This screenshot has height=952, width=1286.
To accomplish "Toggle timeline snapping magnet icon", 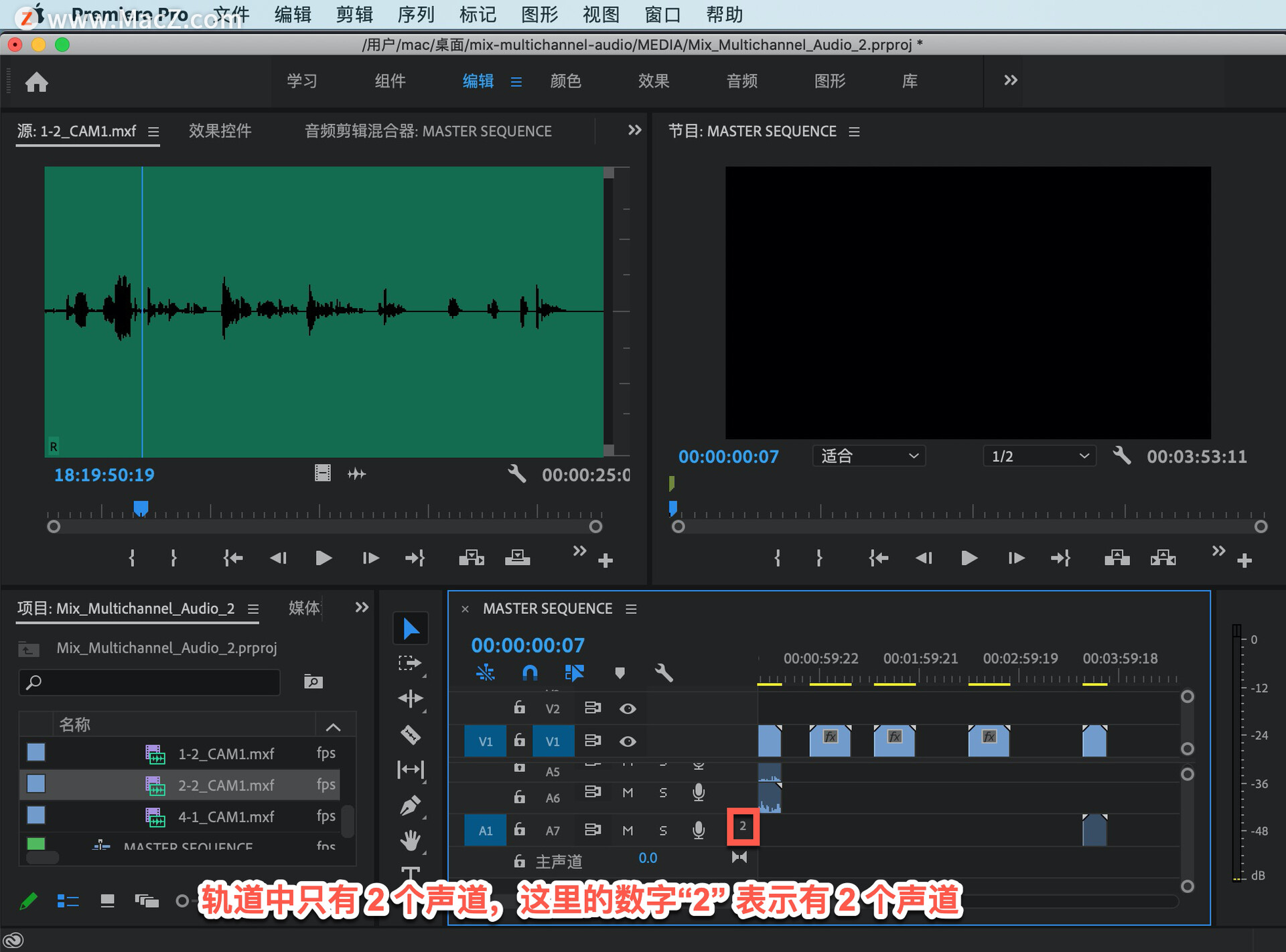I will click(529, 672).
